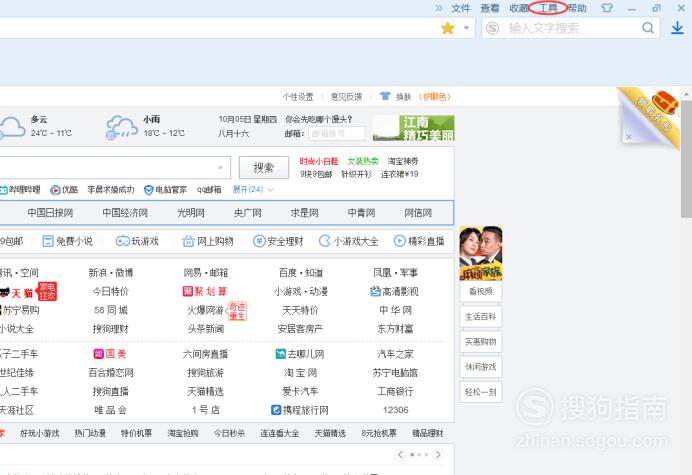
Task: Open 时尚小白鞋 link
Action: (319, 161)
